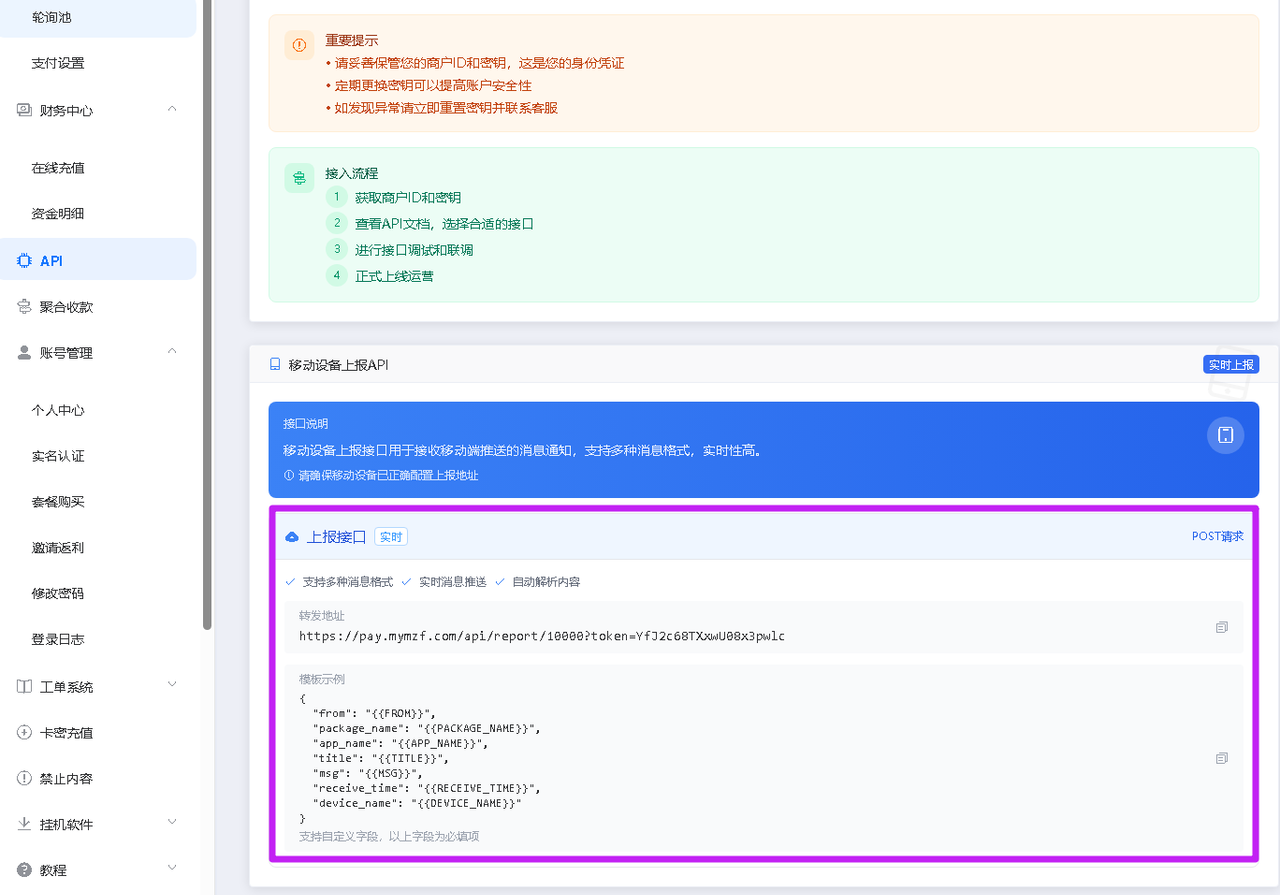Copy the 转发地址 forwarding URL via copy icon
Image resolution: width=1280 pixels, height=895 pixels.
click(x=1221, y=626)
